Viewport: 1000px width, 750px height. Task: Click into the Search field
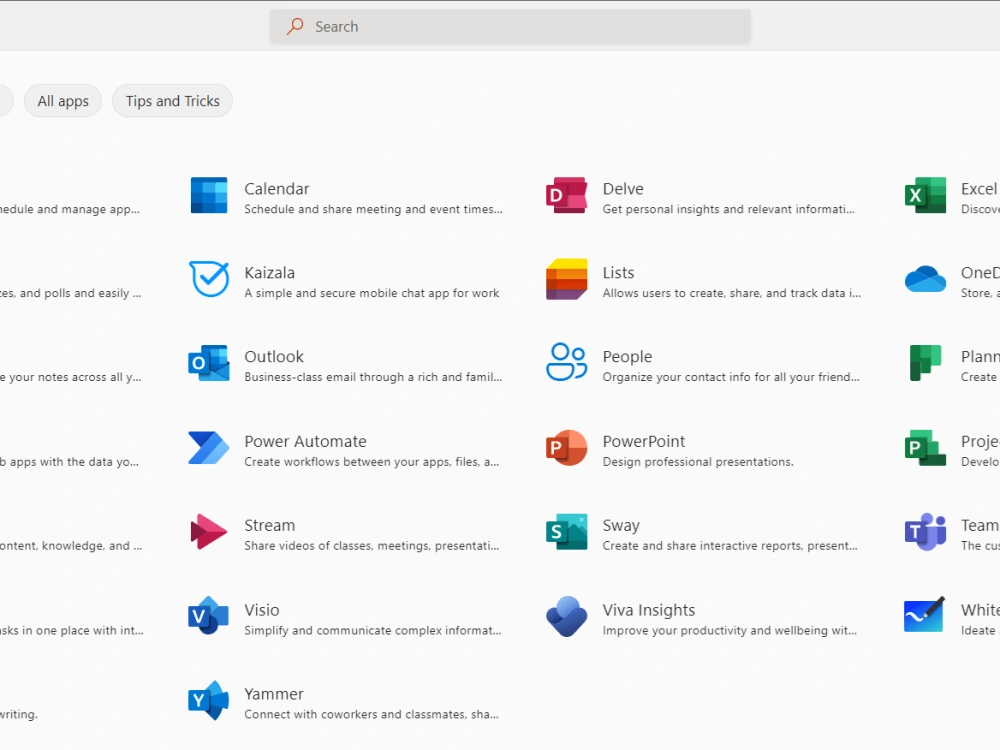[510, 26]
